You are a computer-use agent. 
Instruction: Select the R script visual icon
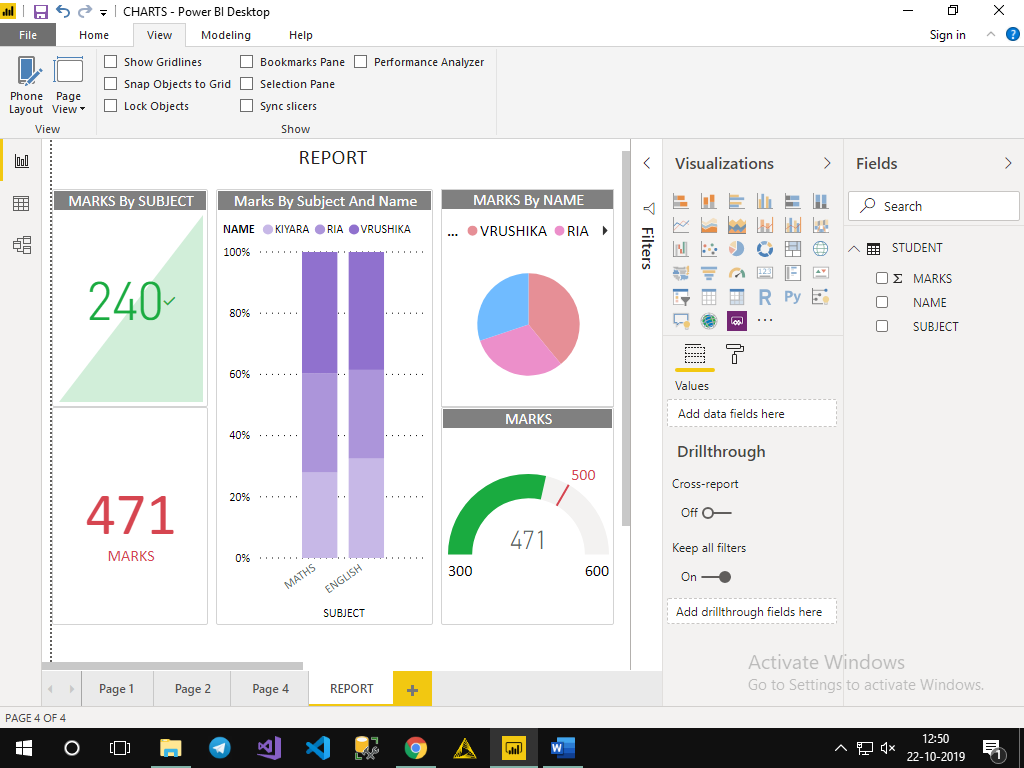(x=765, y=296)
